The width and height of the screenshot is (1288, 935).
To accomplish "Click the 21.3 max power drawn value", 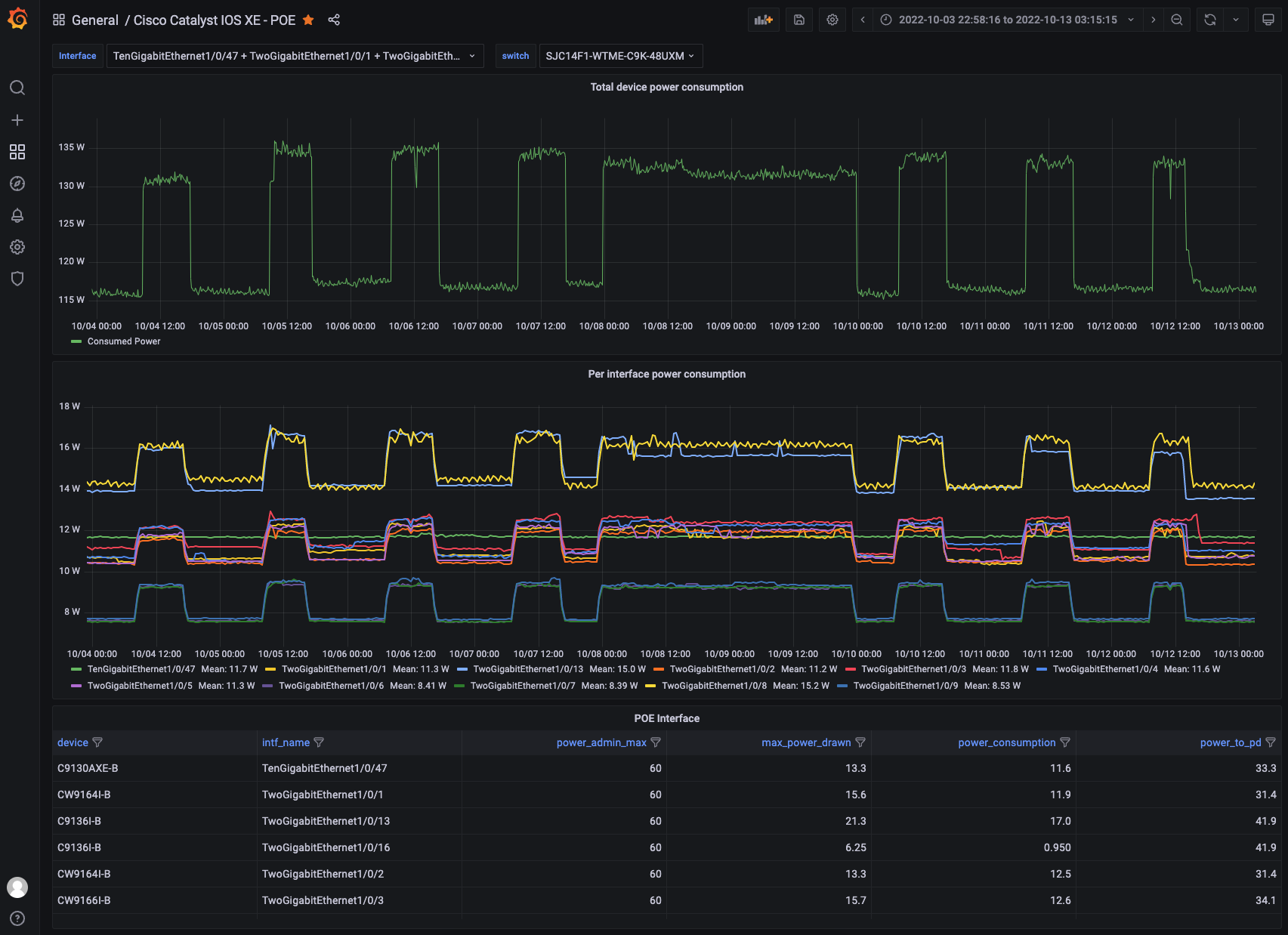I will click(x=855, y=821).
